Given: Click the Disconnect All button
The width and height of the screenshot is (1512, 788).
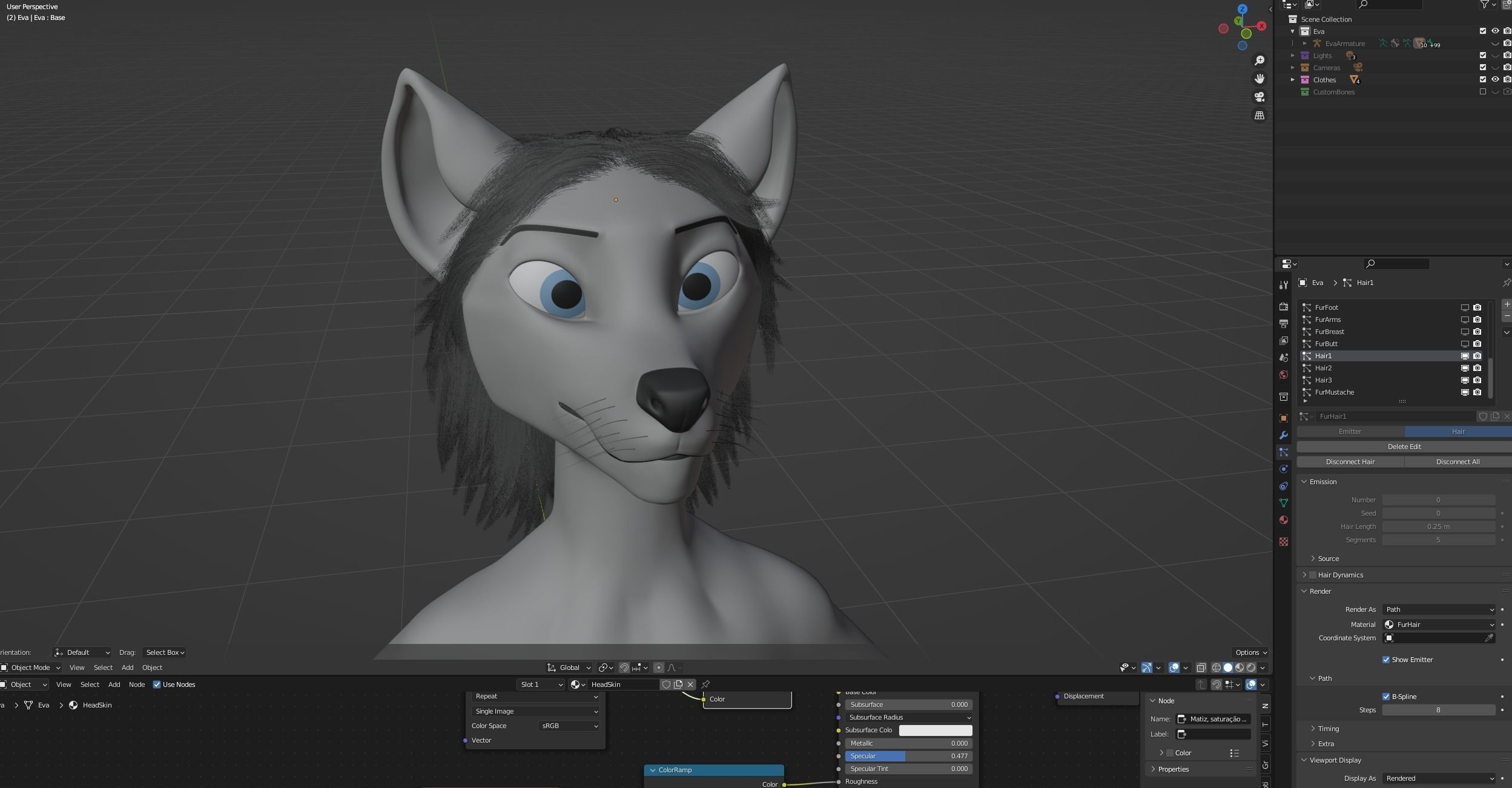Looking at the screenshot, I should click(x=1458, y=462).
